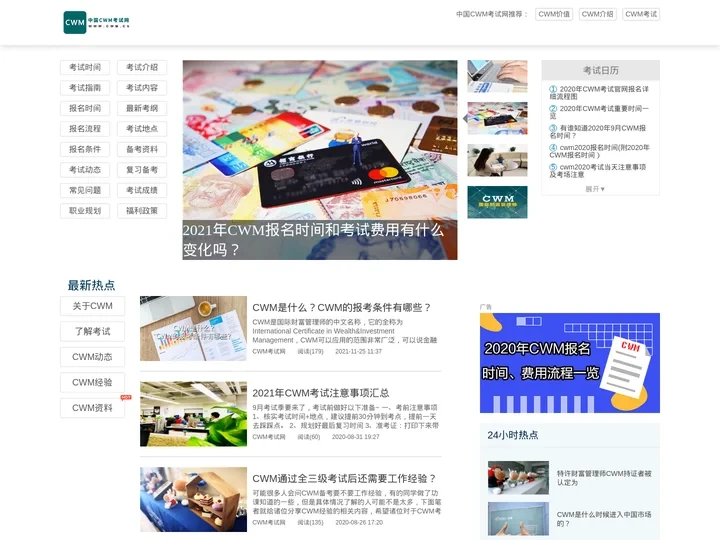
Task: Open 福利政策 category
Action: [142, 211]
